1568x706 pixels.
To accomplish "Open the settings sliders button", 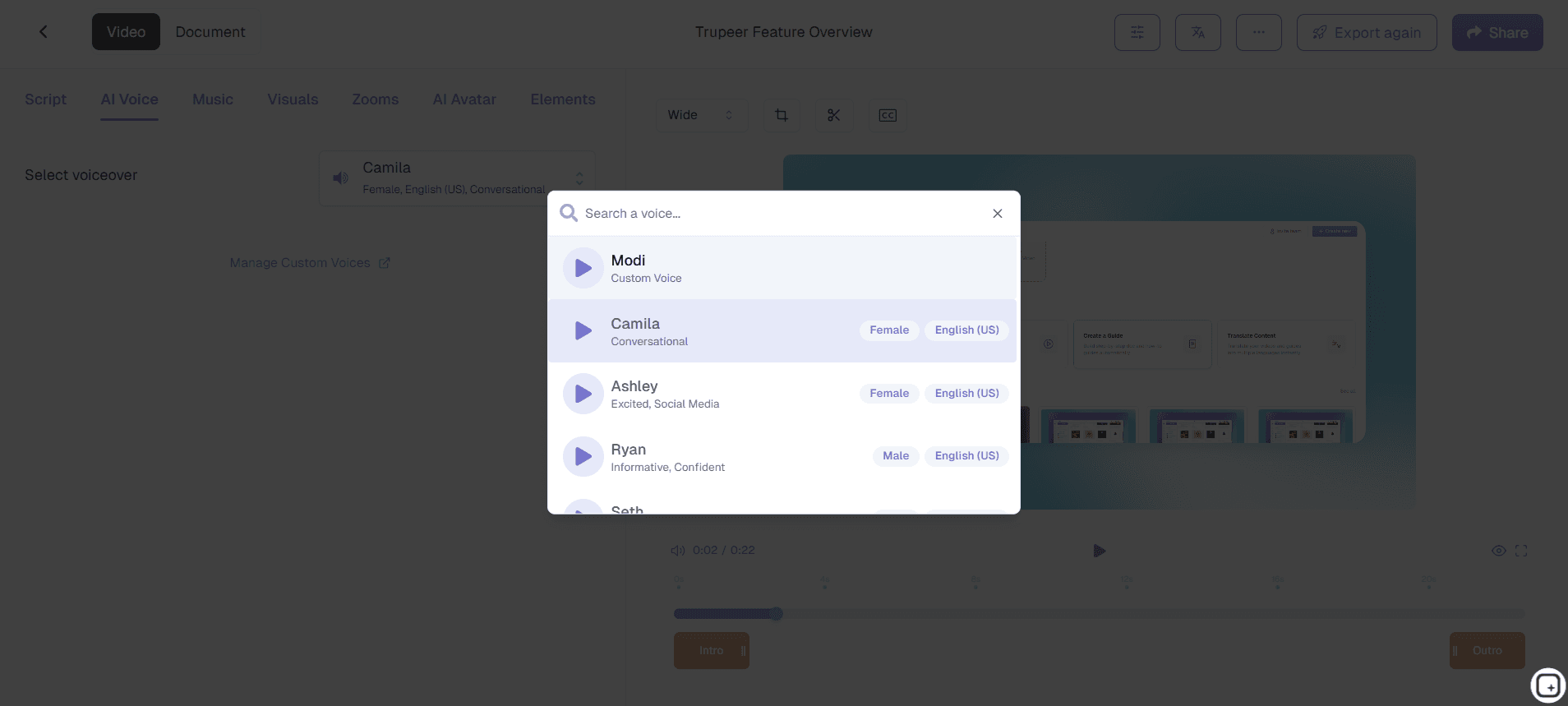I will pyautogui.click(x=1137, y=33).
